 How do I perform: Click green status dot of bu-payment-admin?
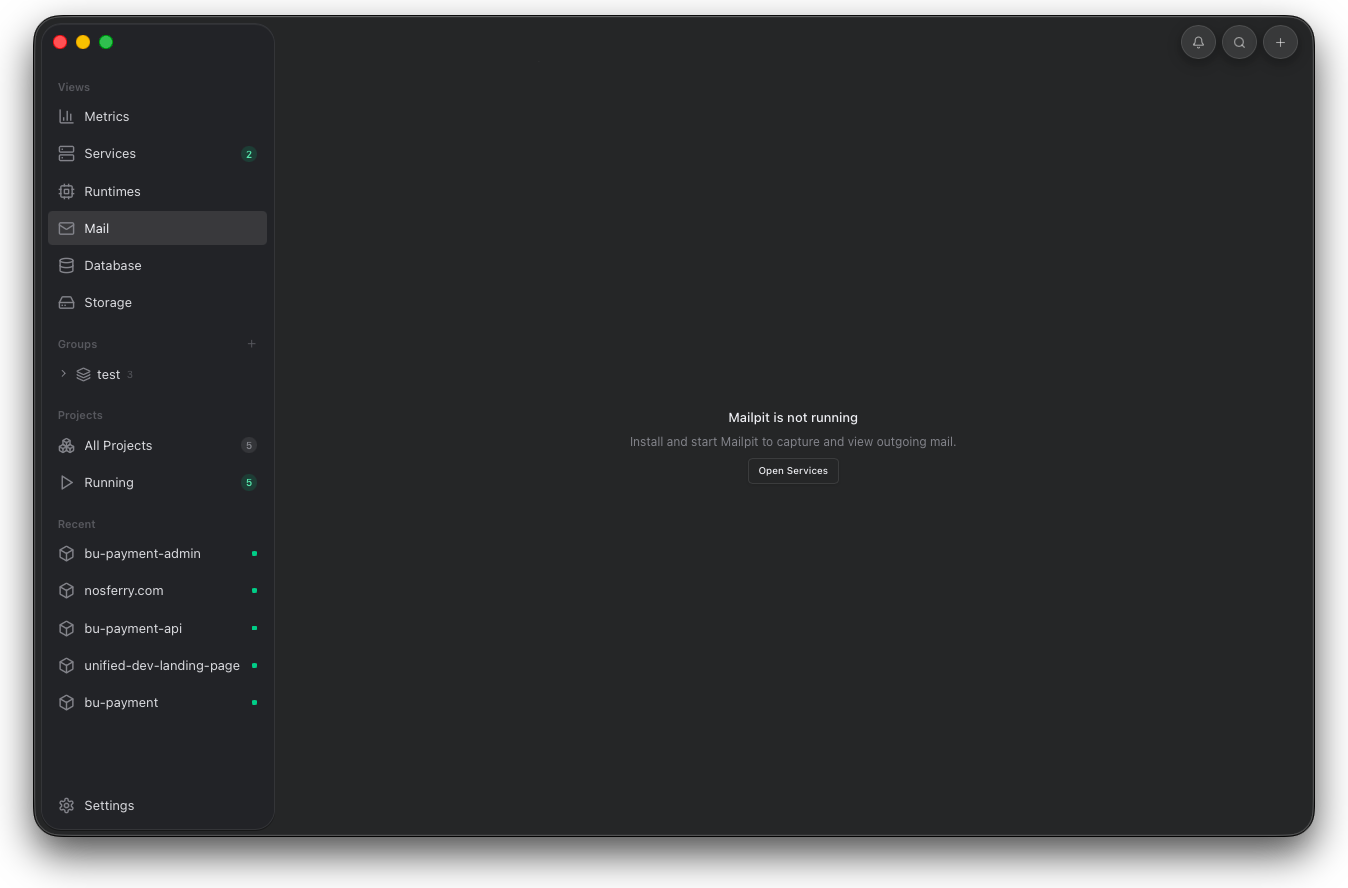(x=254, y=553)
